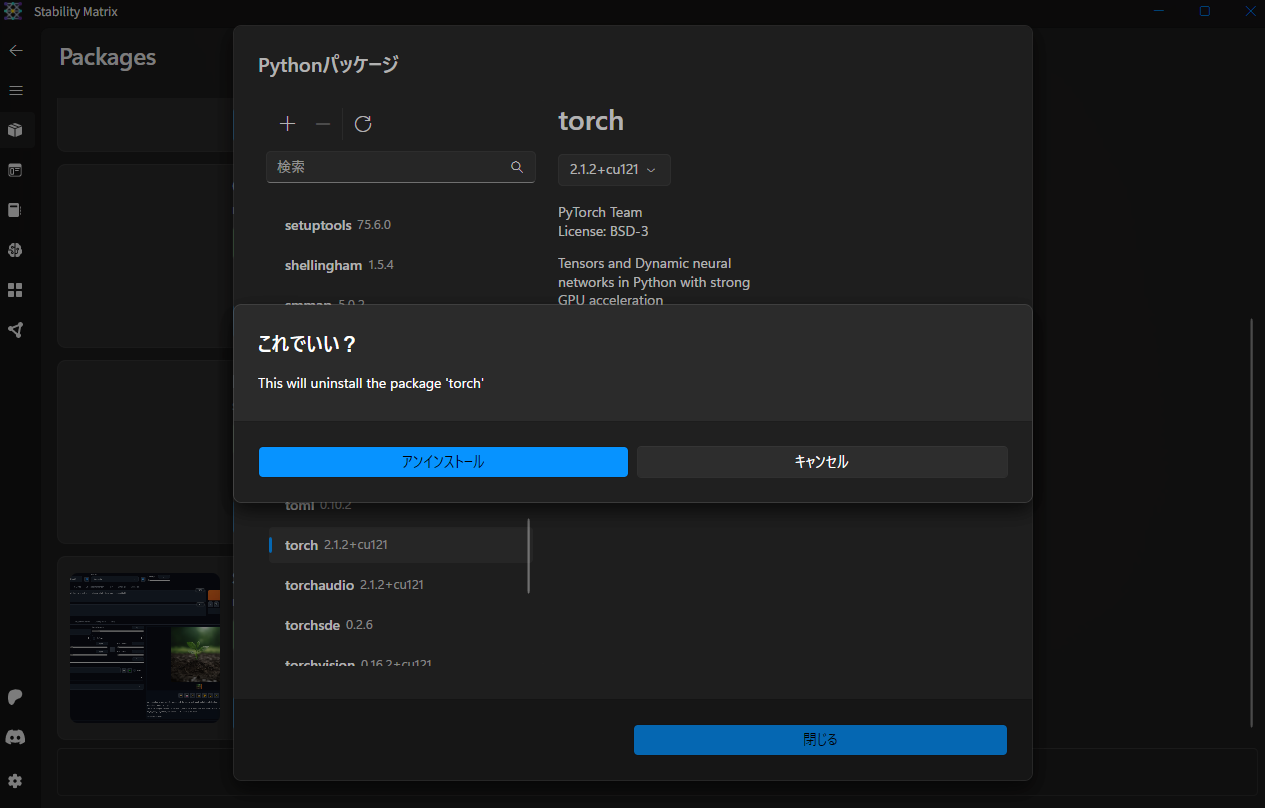The image size is (1265, 808).
Task: Click the 閉じる button
Action: point(820,740)
